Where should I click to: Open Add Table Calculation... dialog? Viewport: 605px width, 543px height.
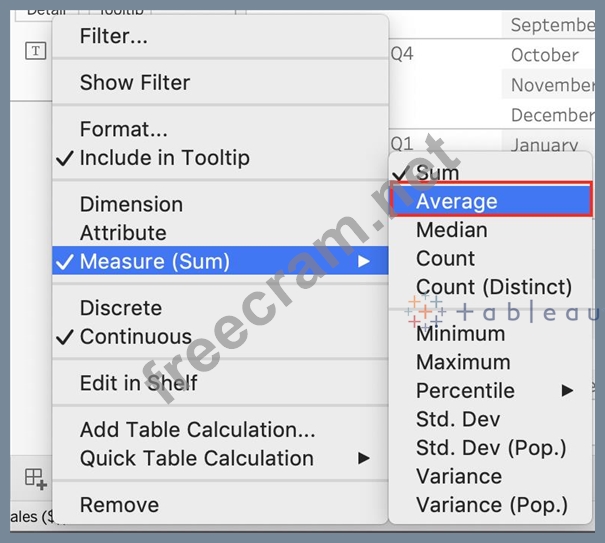click(197, 430)
